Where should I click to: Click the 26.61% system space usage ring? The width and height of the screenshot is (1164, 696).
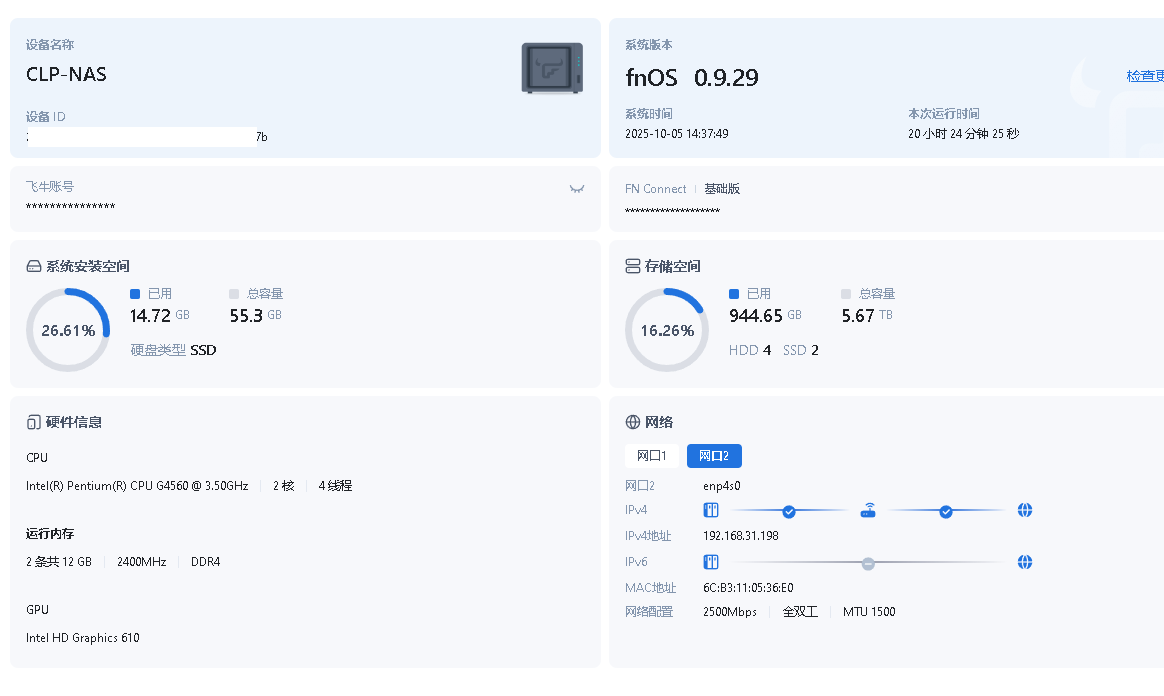pyautogui.click(x=68, y=330)
